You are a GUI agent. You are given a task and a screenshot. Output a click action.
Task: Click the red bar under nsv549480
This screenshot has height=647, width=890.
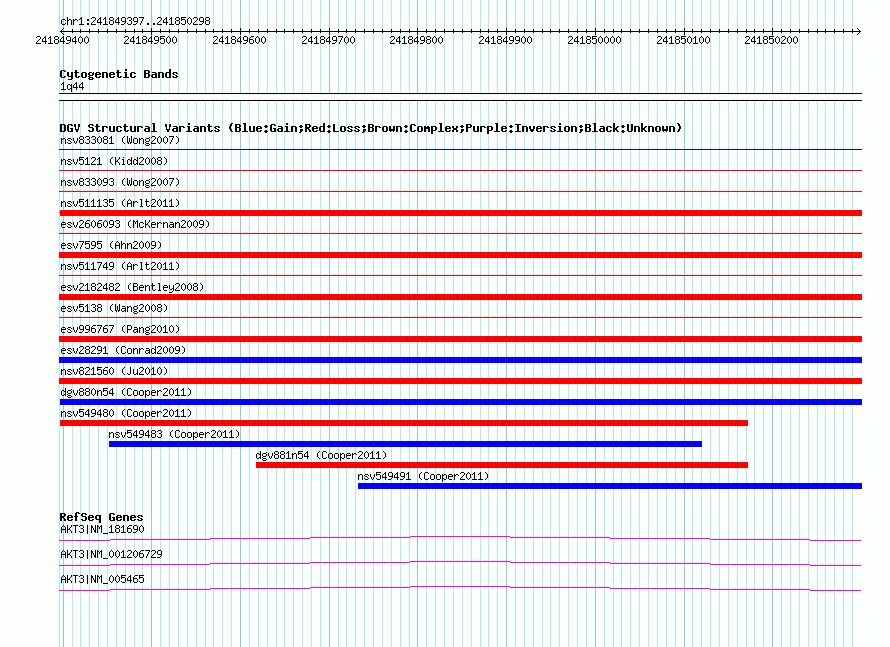[404, 423]
